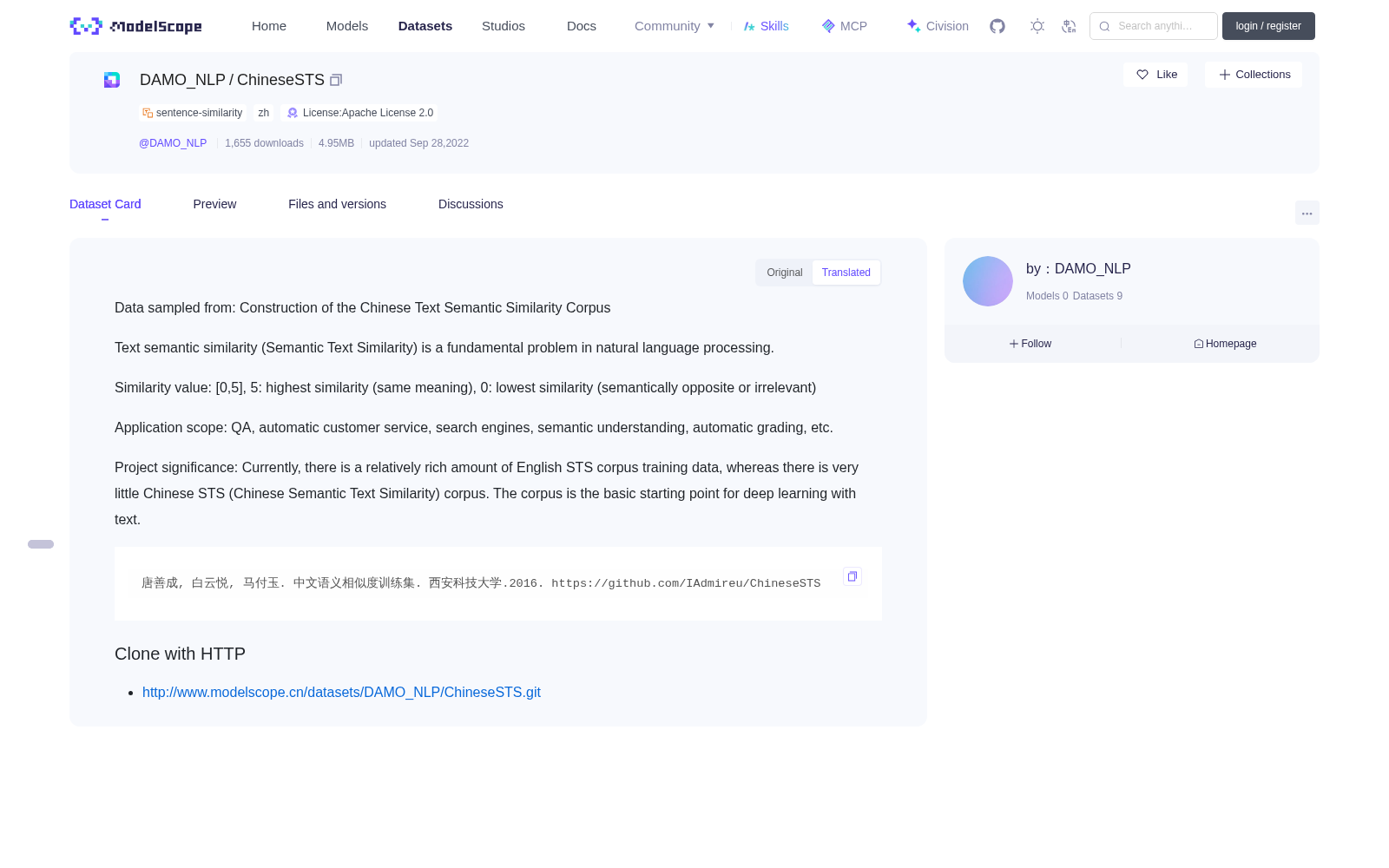Click the 'Clone with HTTP' heading
1389x868 pixels.
pos(180,654)
